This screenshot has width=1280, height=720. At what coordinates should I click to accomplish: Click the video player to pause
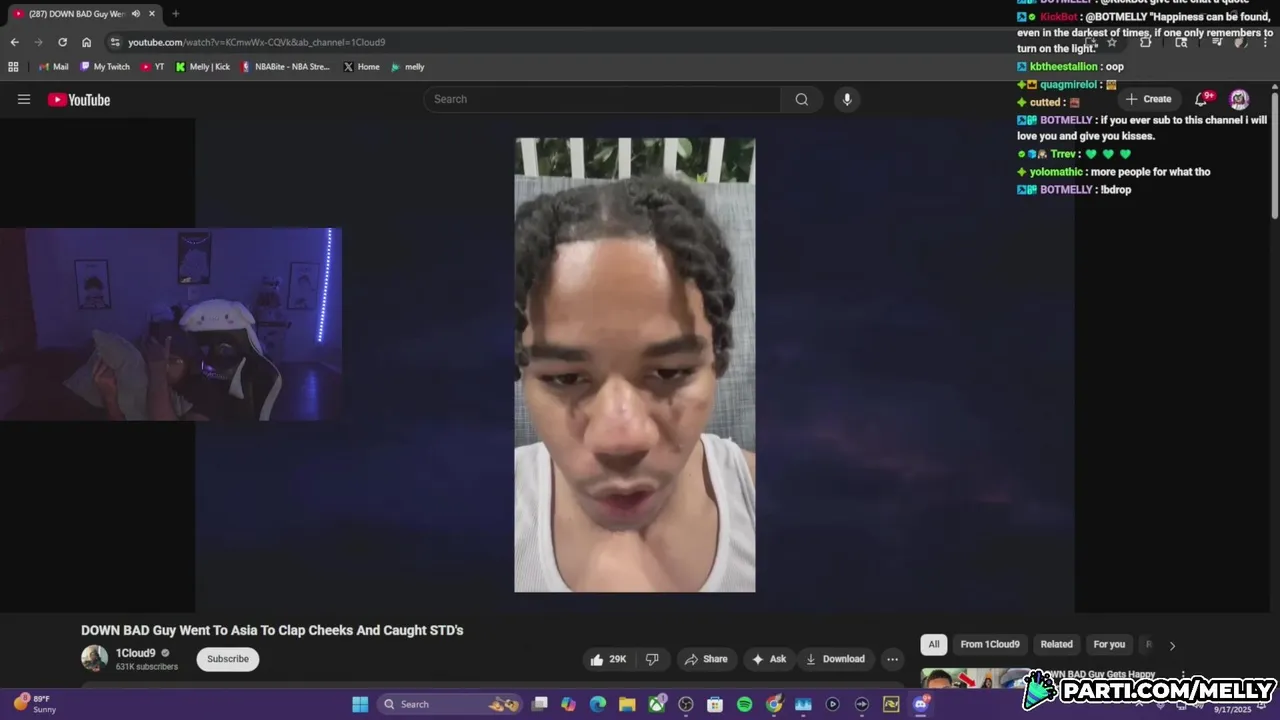tap(635, 365)
